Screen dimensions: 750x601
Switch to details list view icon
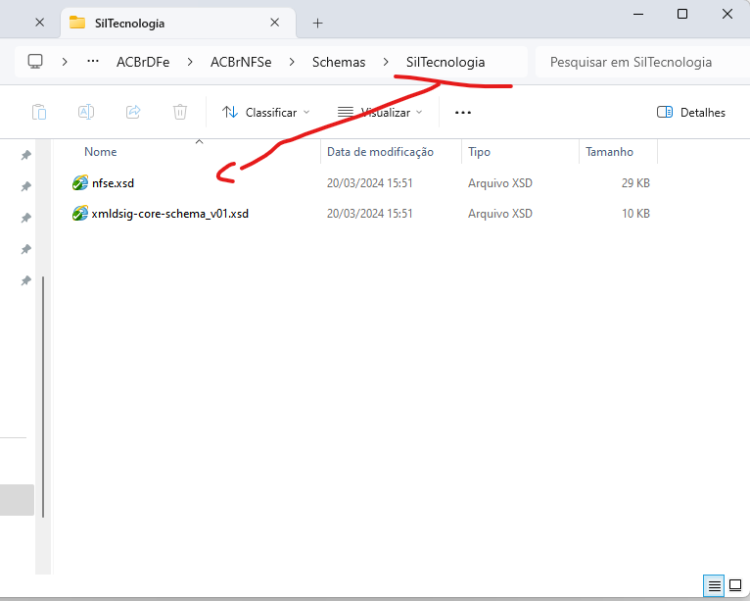click(714, 586)
